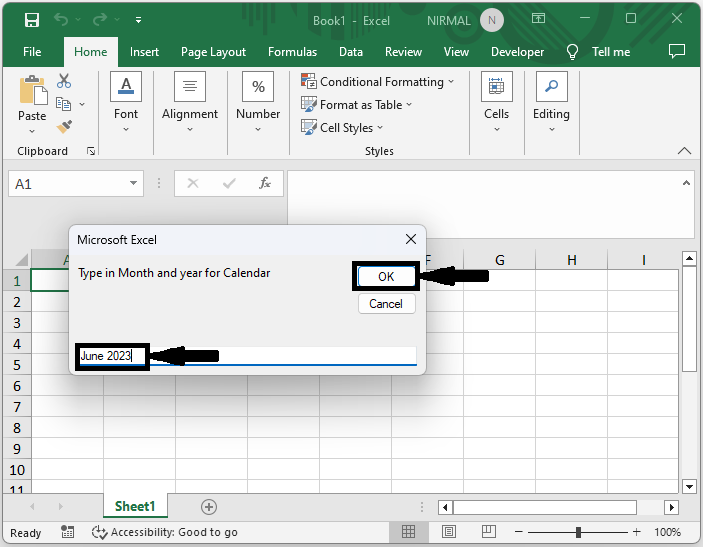Click the Undo arrow icon

click(x=61, y=20)
